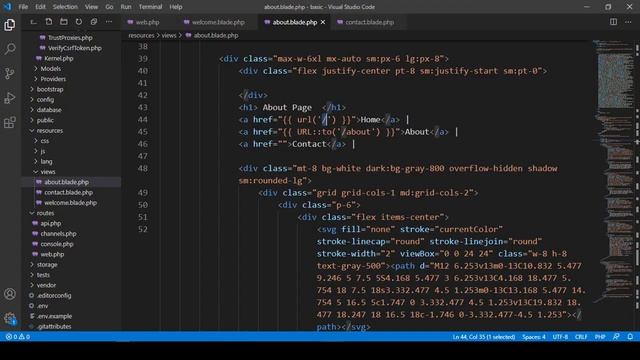Open the Terminal menu
This screenshot has height=360, width=640.
click(x=150, y=7)
